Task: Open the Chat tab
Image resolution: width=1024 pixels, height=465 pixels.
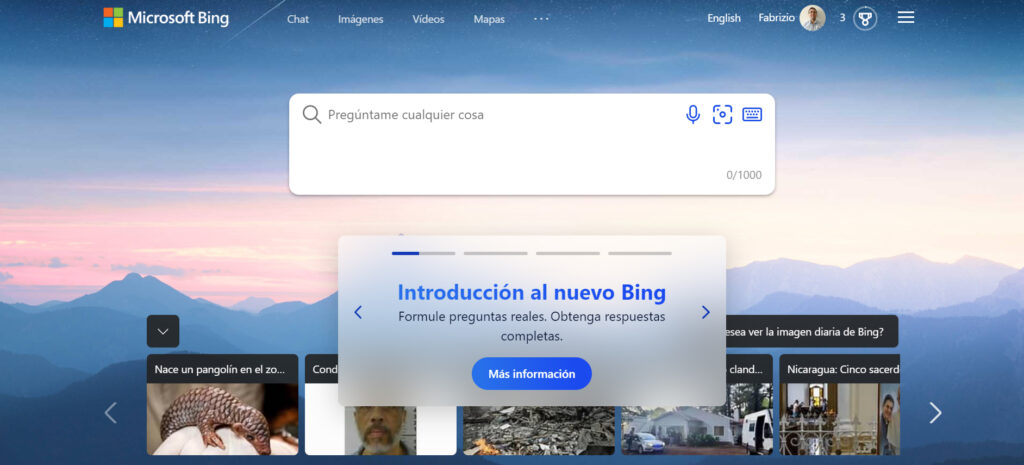Action: (298, 19)
